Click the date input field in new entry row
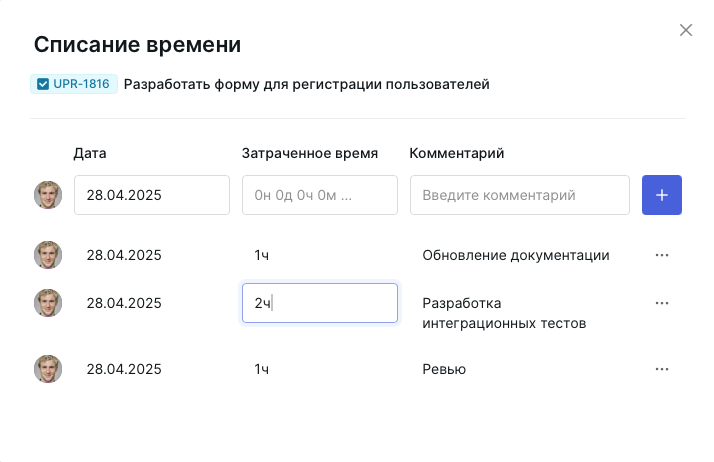 (x=151, y=195)
